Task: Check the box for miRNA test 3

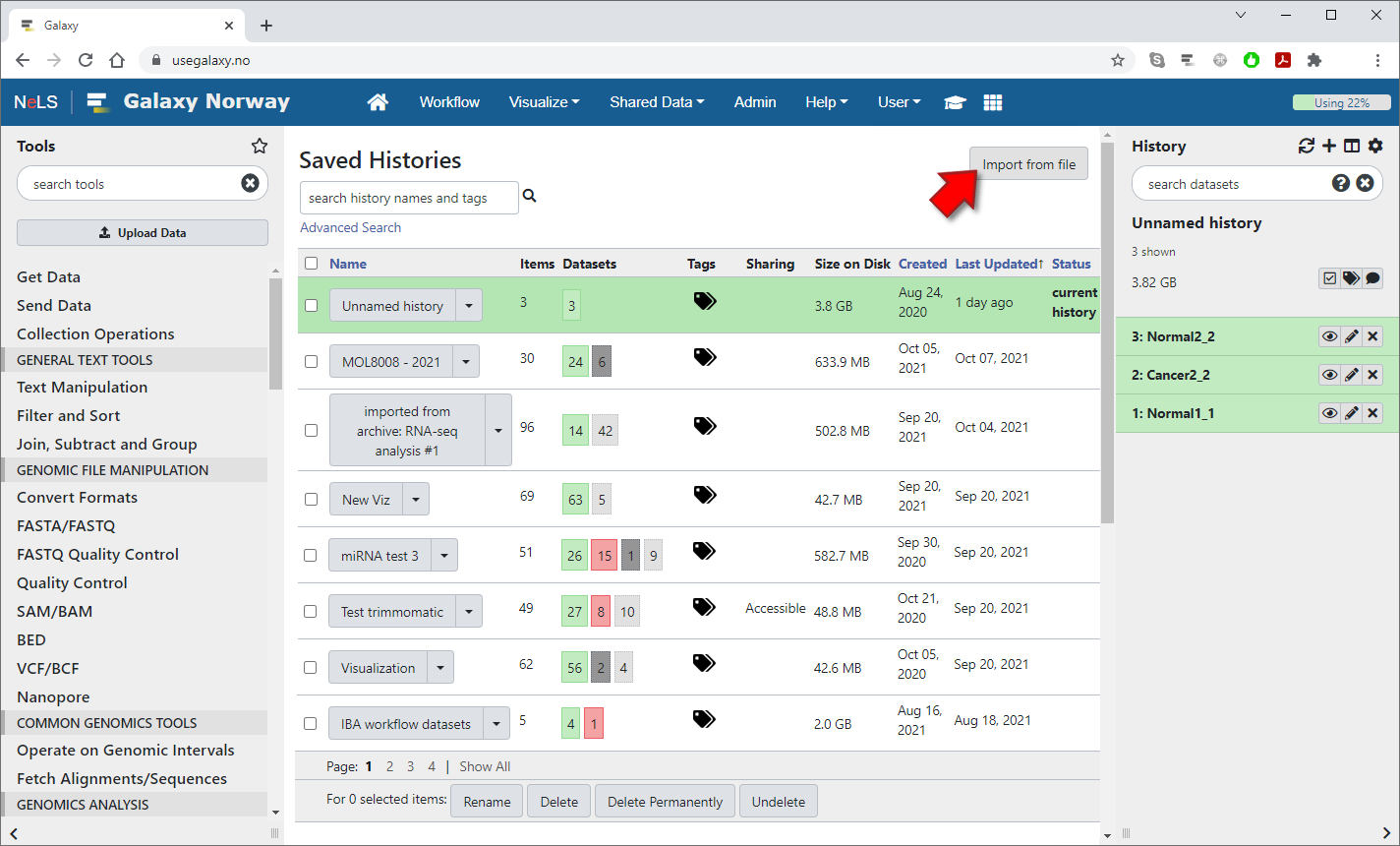Action: coord(311,556)
